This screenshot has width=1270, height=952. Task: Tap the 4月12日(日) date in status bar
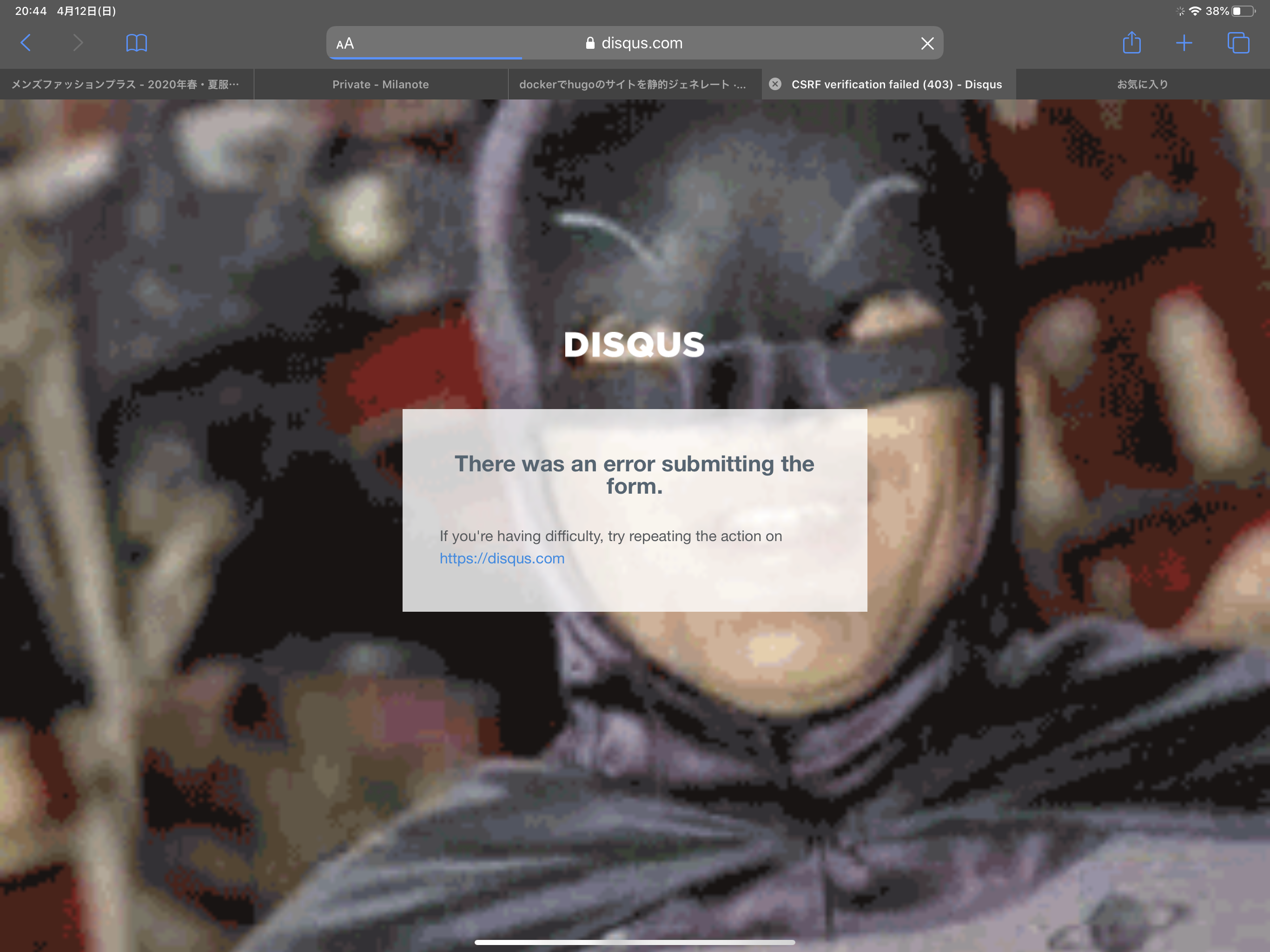coord(86,11)
